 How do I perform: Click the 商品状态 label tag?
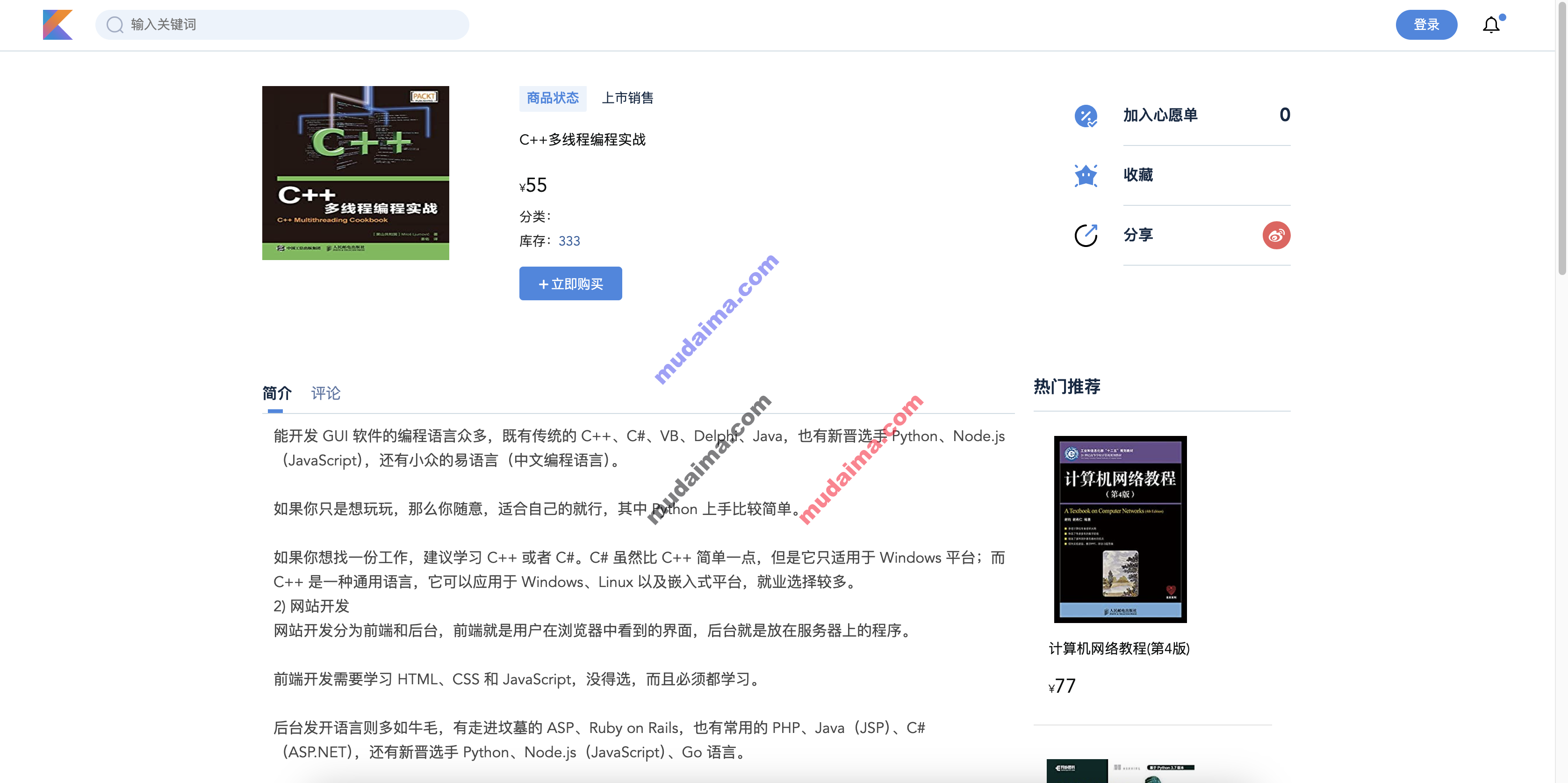(x=553, y=98)
